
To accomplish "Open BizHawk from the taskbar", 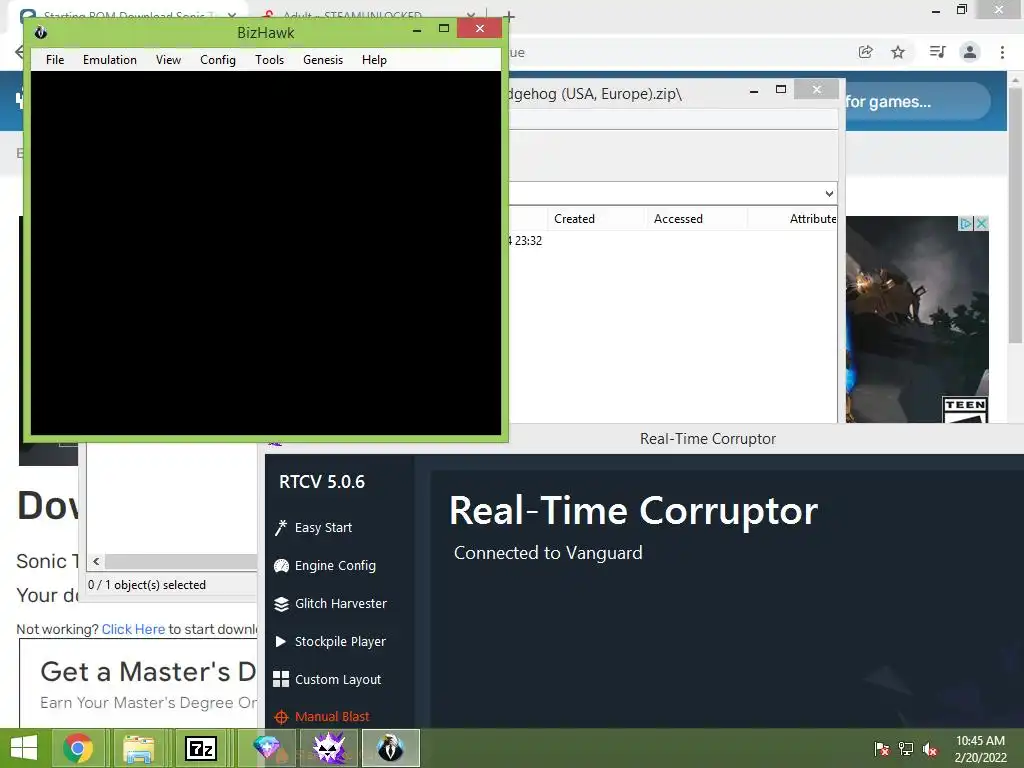I will tap(390, 748).
